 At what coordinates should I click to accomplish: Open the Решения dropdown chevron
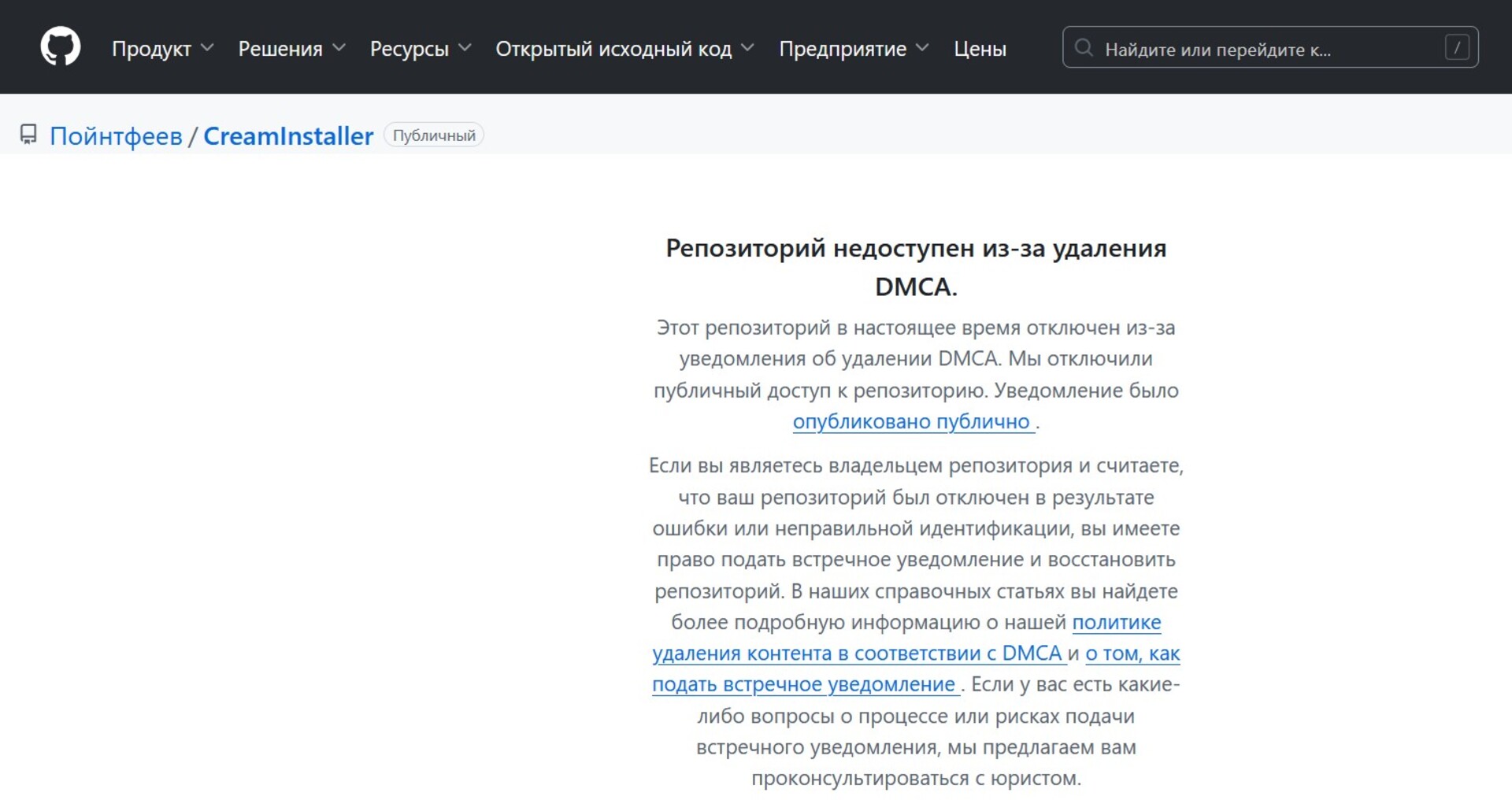point(339,48)
